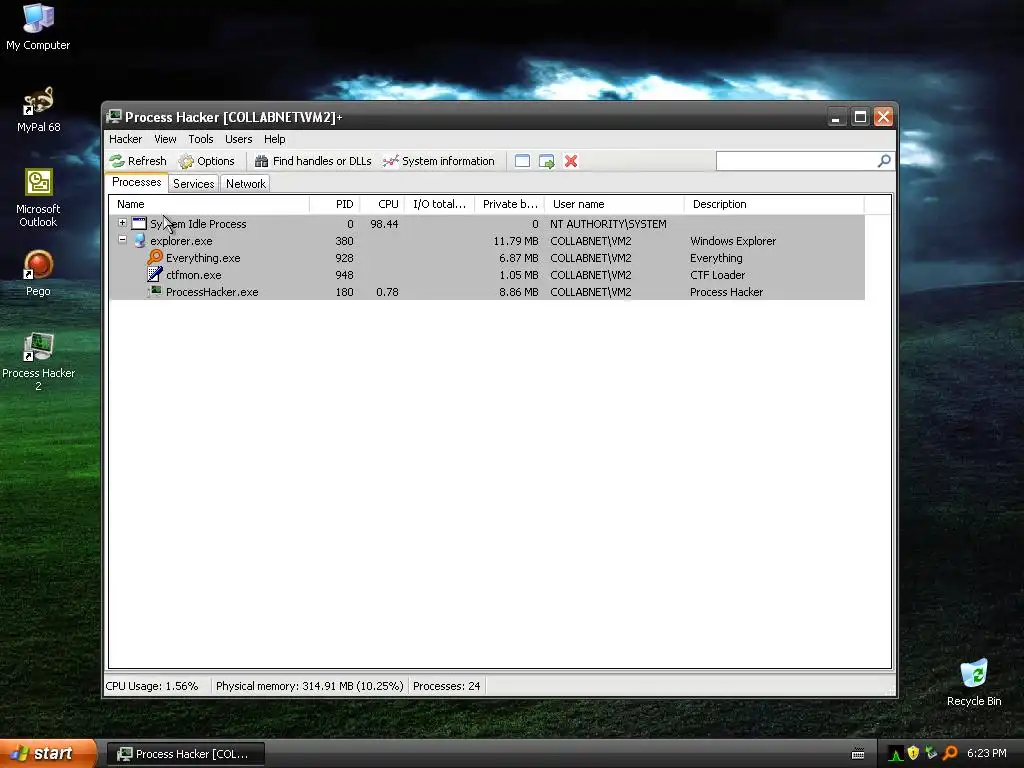Sort by PID column header
This screenshot has height=768, width=1024.
coord(334,204)
